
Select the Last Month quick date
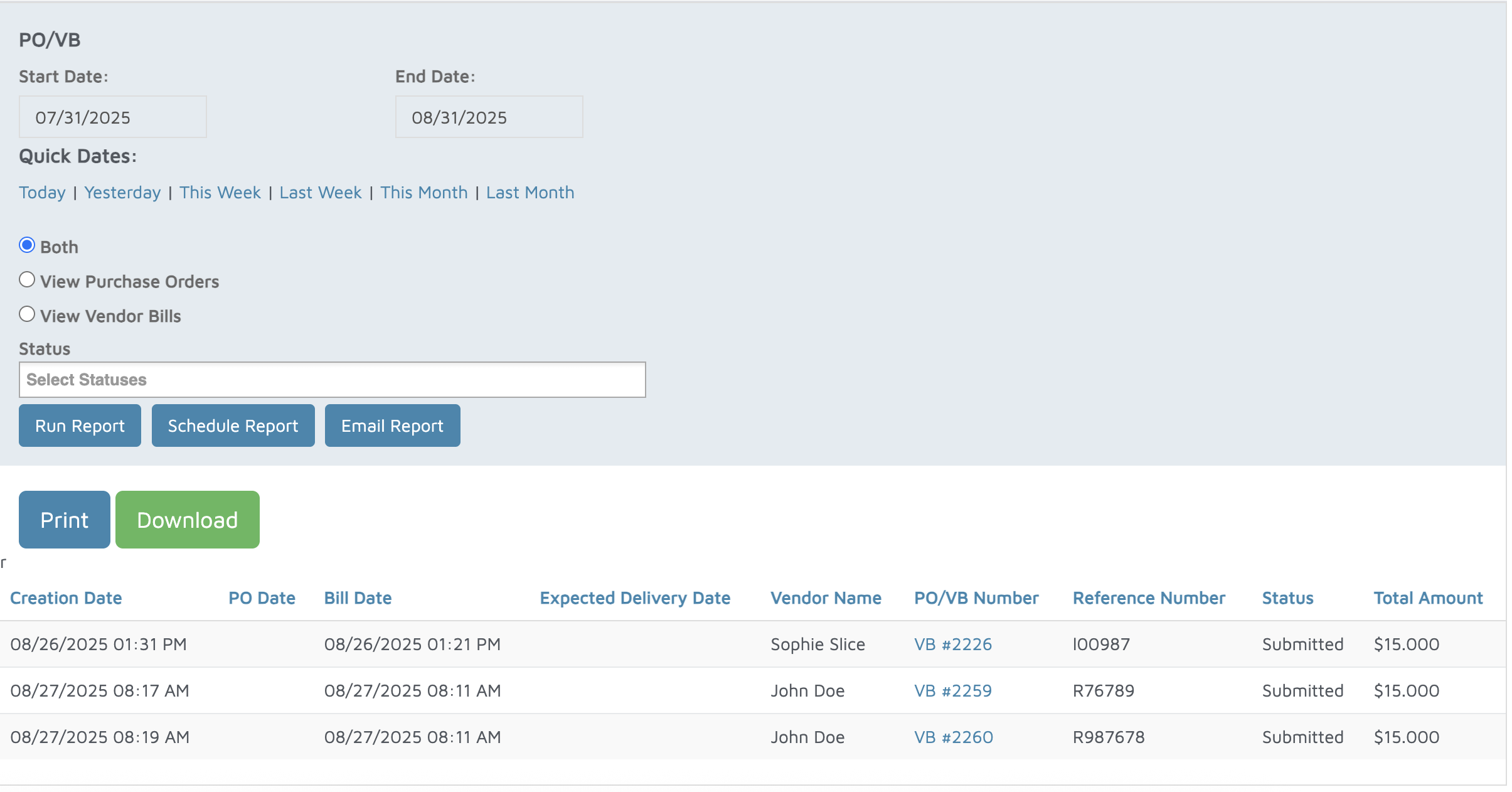[x=530, y=193]
